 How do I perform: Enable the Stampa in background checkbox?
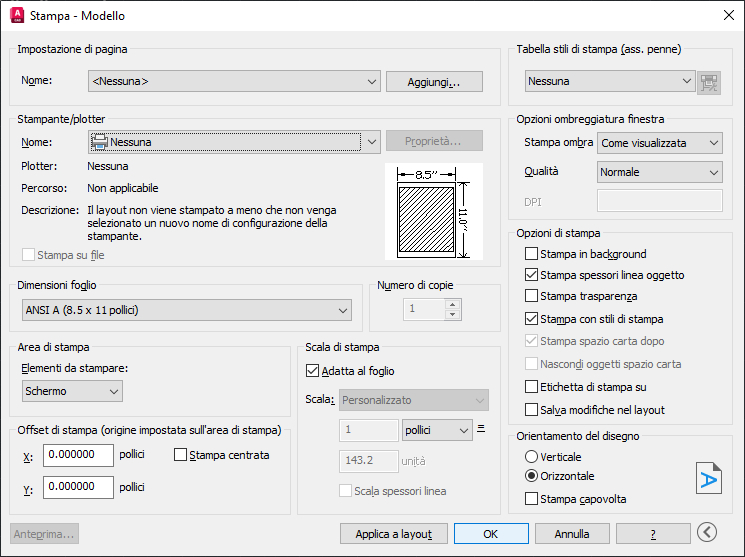pyautogui.click(x=532, y=254)
